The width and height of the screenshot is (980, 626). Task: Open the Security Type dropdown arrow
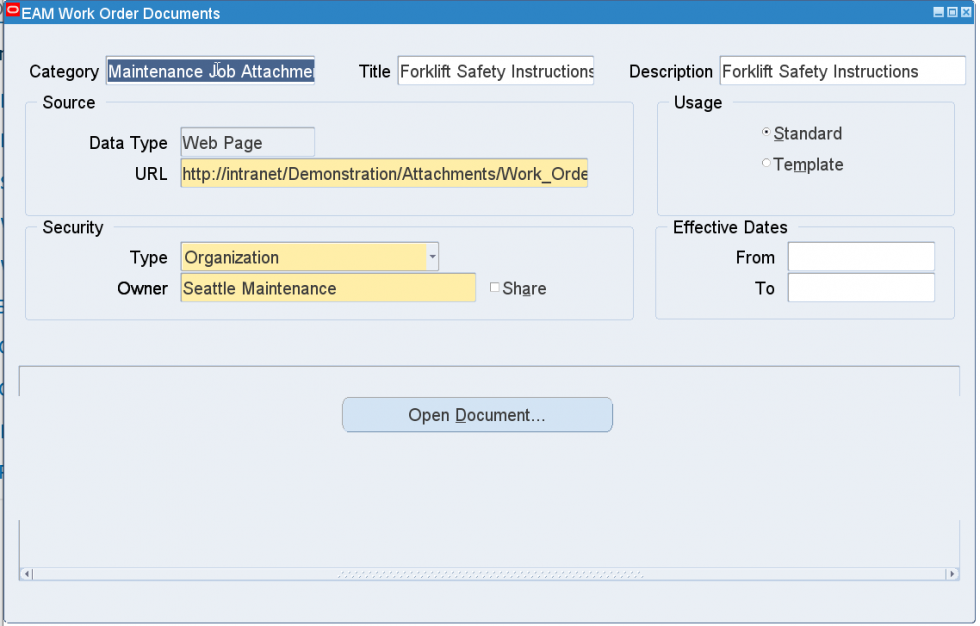click(x=432, y=257)
